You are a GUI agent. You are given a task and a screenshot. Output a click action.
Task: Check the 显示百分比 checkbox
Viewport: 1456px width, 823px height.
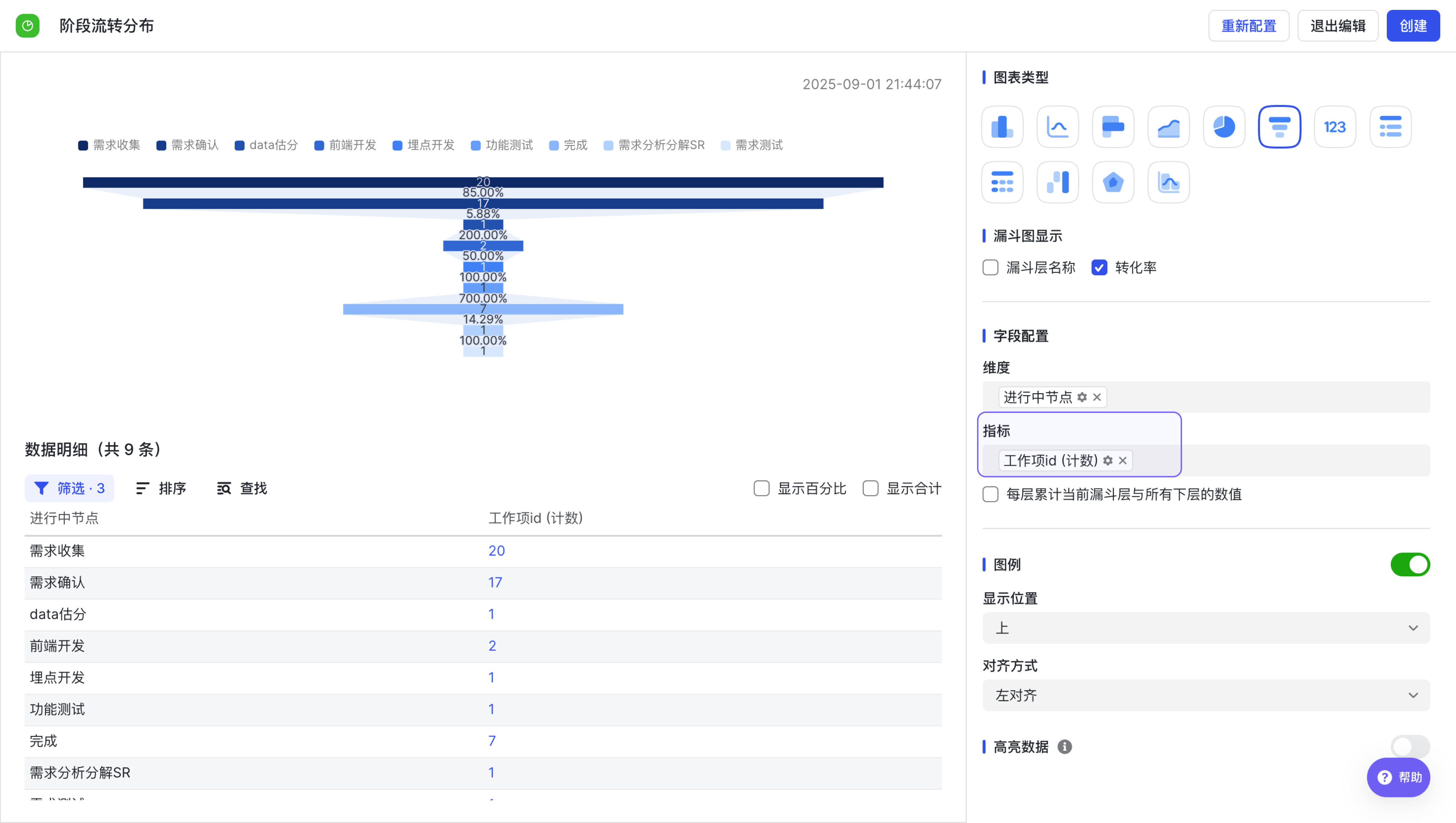click(761, 488)
